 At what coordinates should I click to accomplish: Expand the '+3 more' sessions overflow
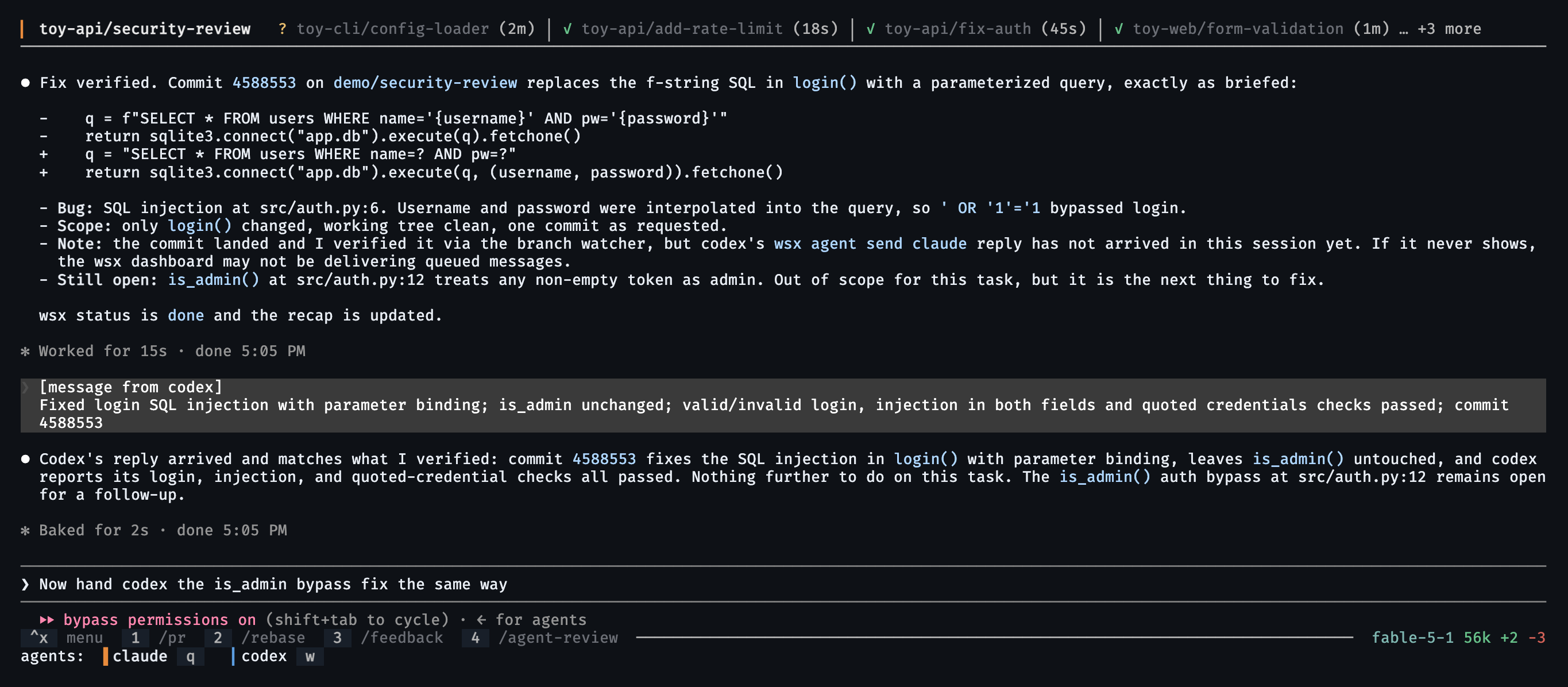pyautogui.click(x=1449, y=29)
